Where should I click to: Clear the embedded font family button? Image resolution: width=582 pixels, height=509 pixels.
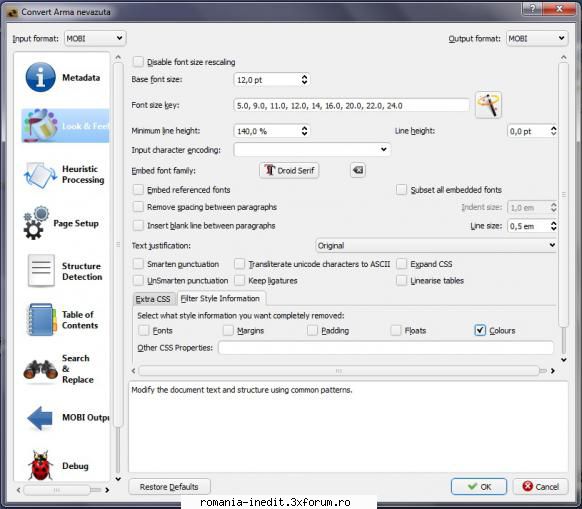tap(358, 170)
